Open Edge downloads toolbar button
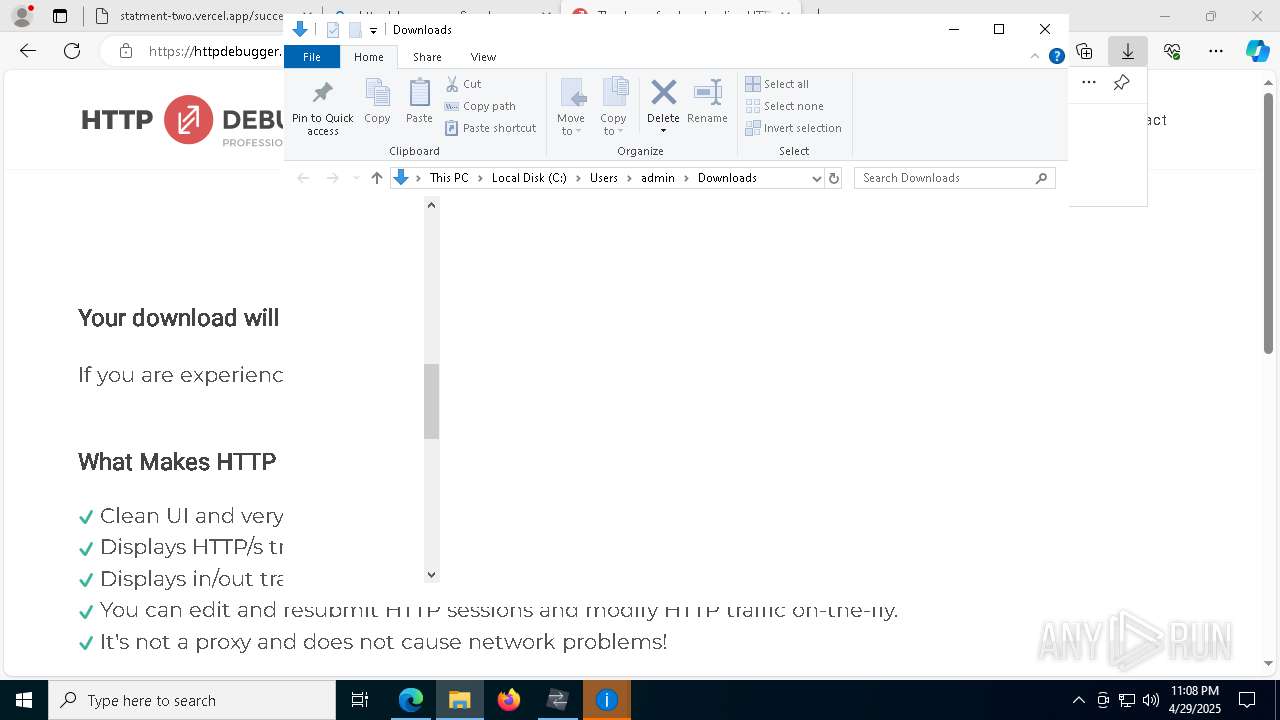Screen dimensions: 1280x720 (x=1128, y=51)
